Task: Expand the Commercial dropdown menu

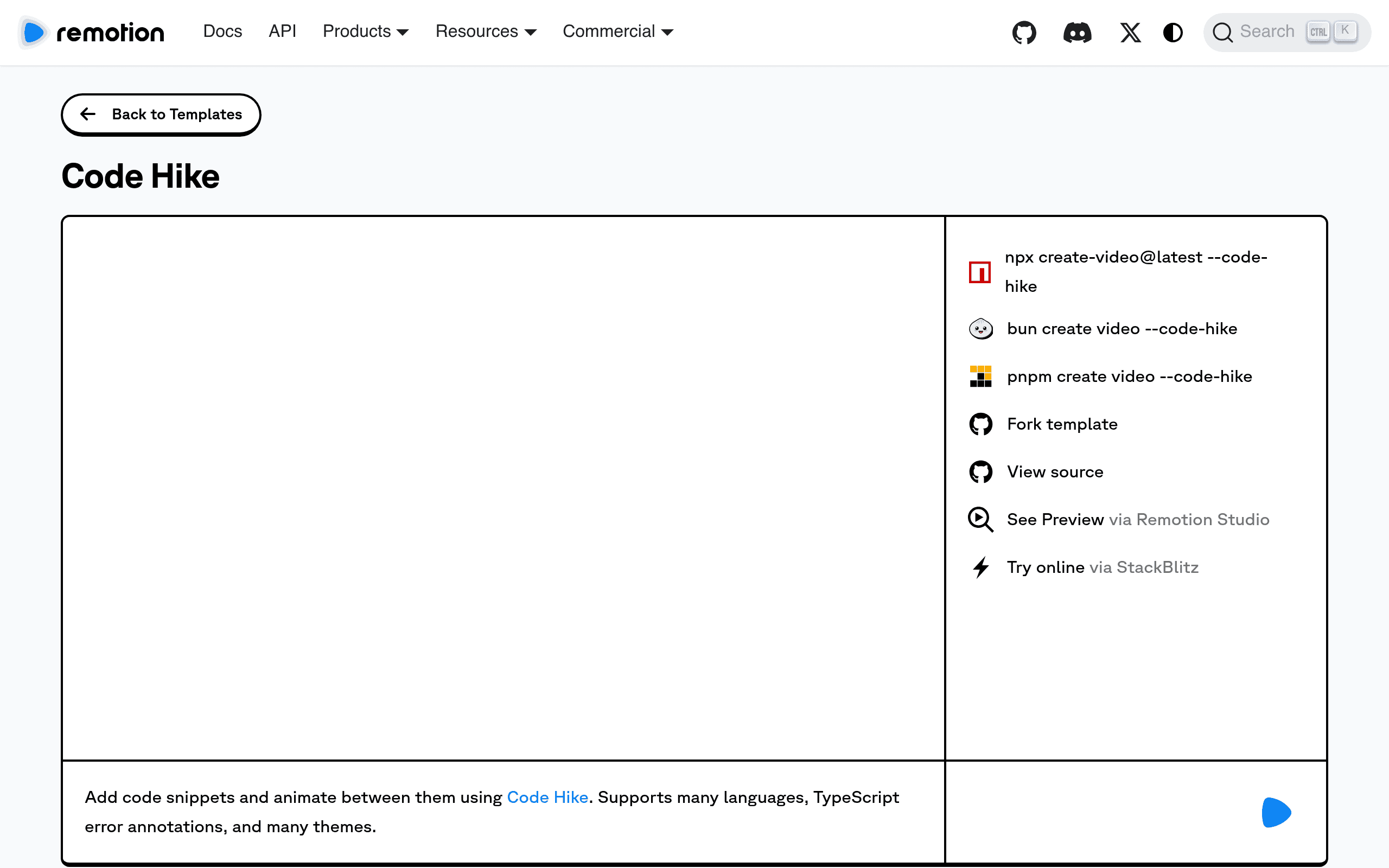Action: click(617, 31)
